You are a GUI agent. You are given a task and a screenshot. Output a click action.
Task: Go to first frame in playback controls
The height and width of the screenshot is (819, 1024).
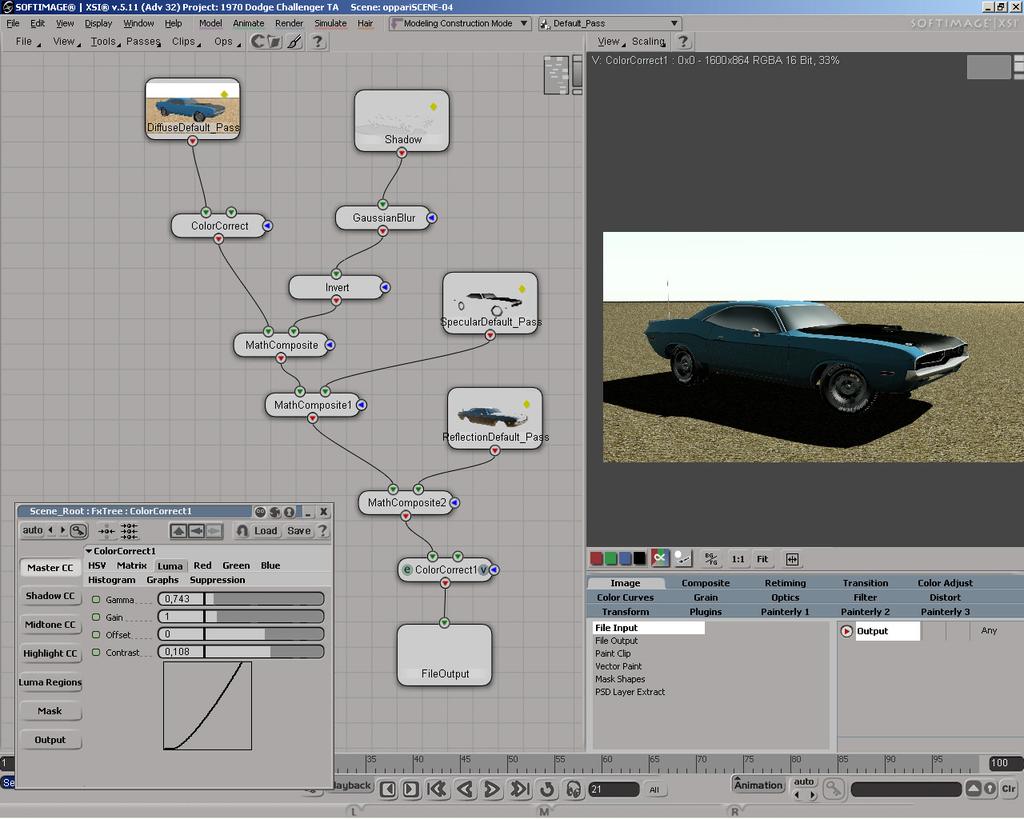[437, 789]
